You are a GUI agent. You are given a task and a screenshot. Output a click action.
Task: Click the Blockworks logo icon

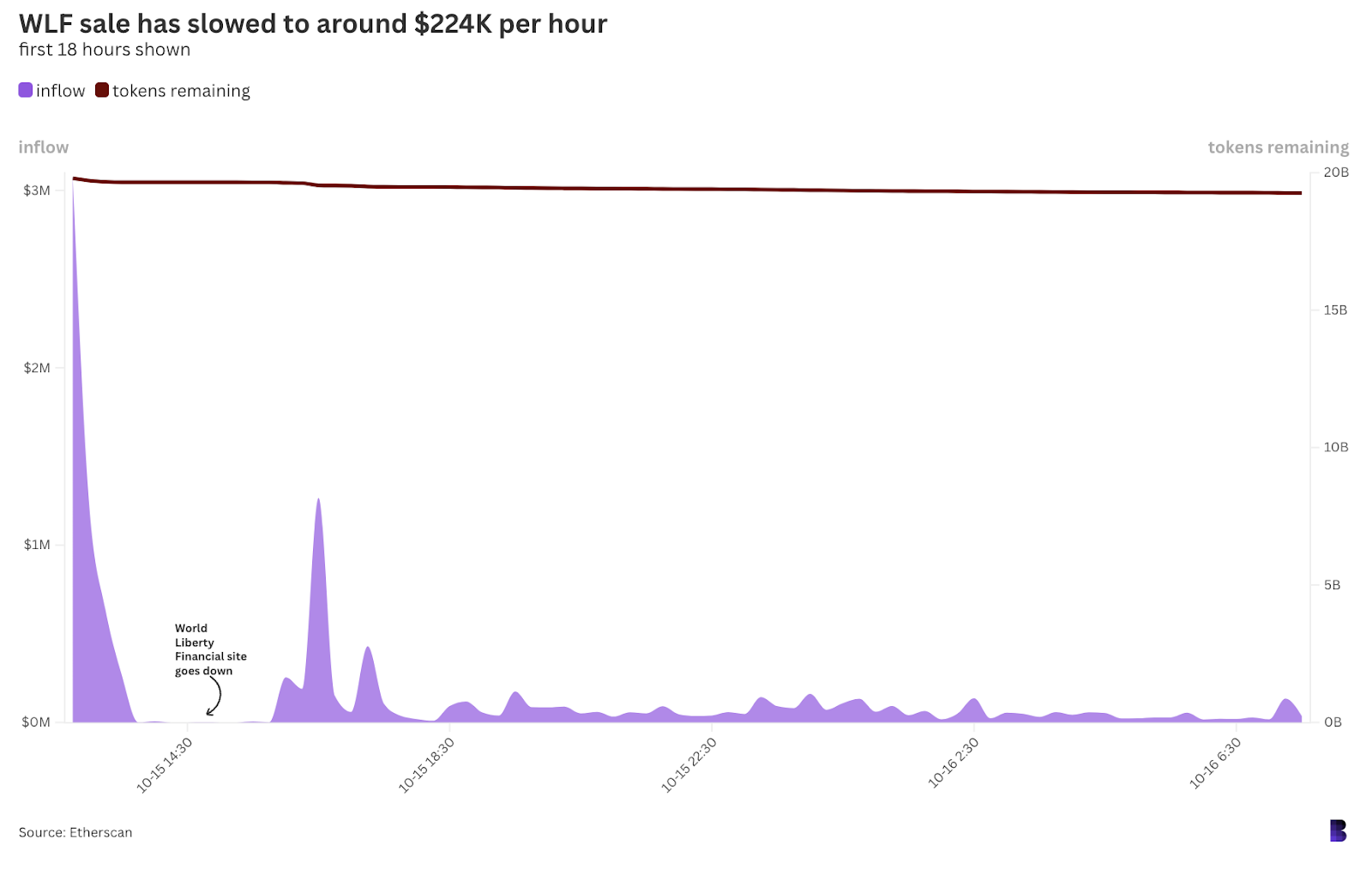tap(1338, 830)
